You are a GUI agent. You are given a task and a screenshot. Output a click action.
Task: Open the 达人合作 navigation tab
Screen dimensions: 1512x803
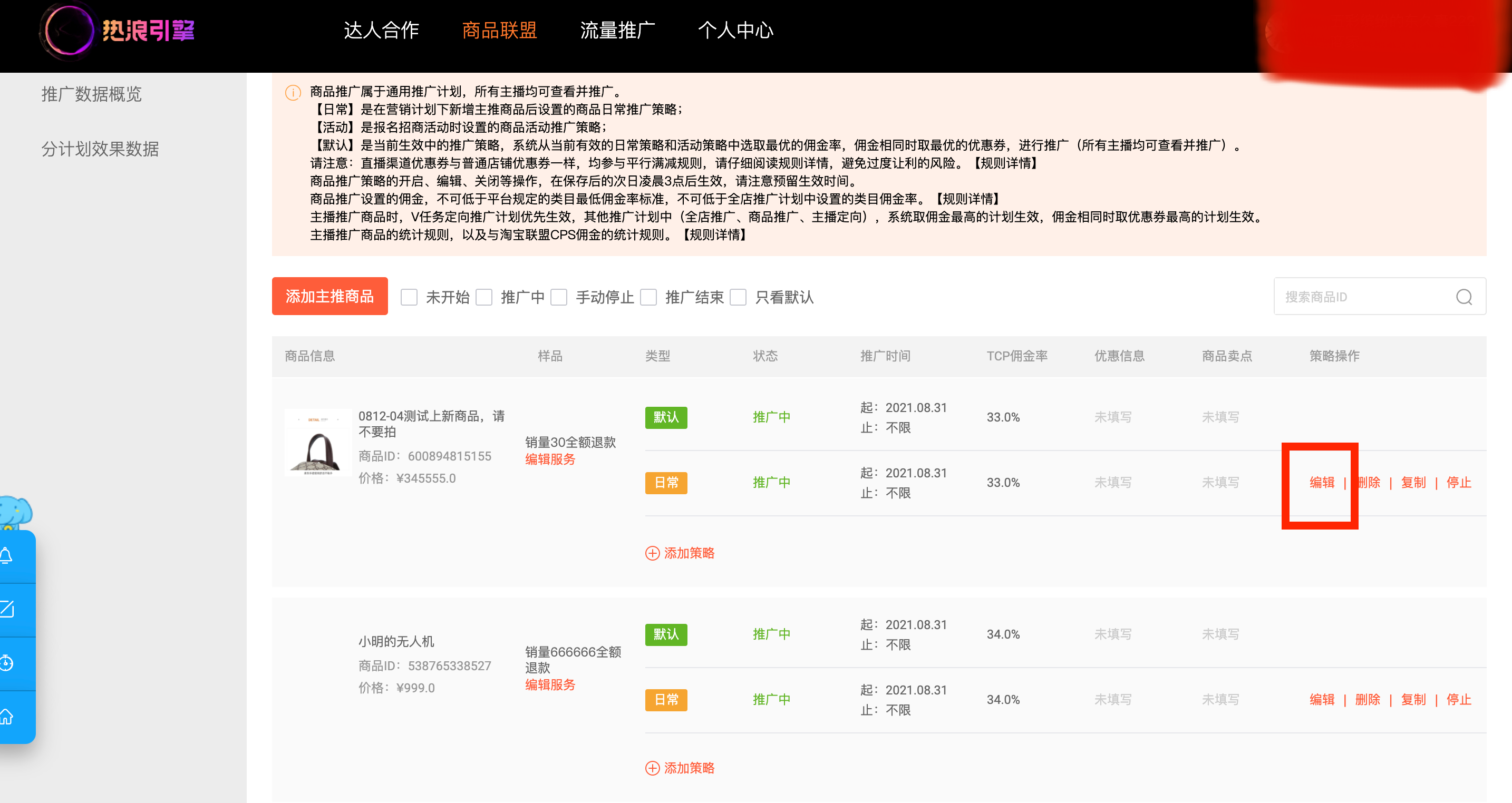[382, 31]
